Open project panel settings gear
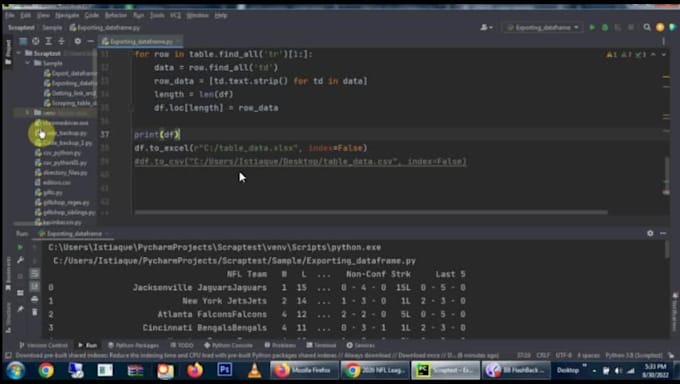Screen dimensions: 680x384 tap(78, 41)
